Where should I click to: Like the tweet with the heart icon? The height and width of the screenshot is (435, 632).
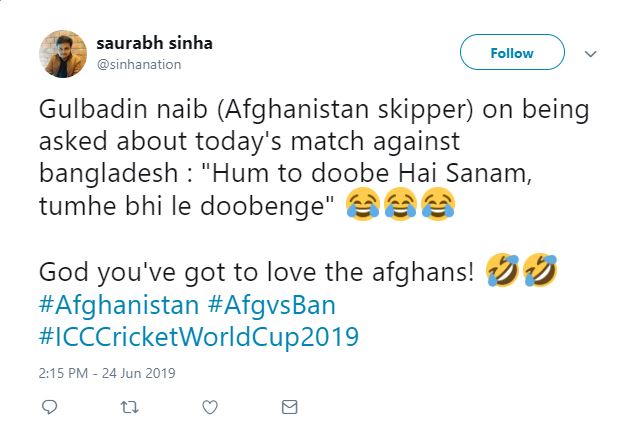tap(210, 408)
